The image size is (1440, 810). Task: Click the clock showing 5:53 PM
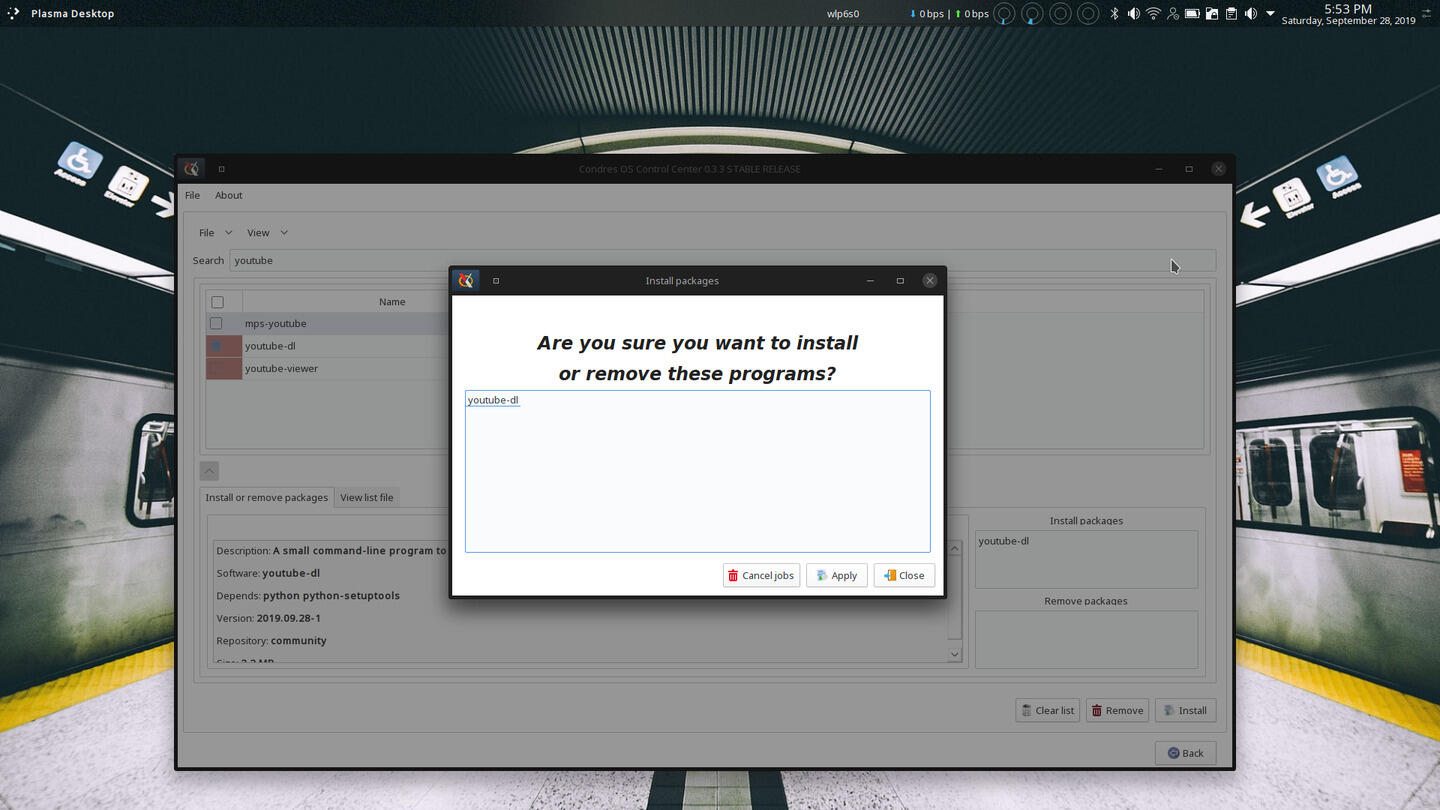pos(1348,8)
